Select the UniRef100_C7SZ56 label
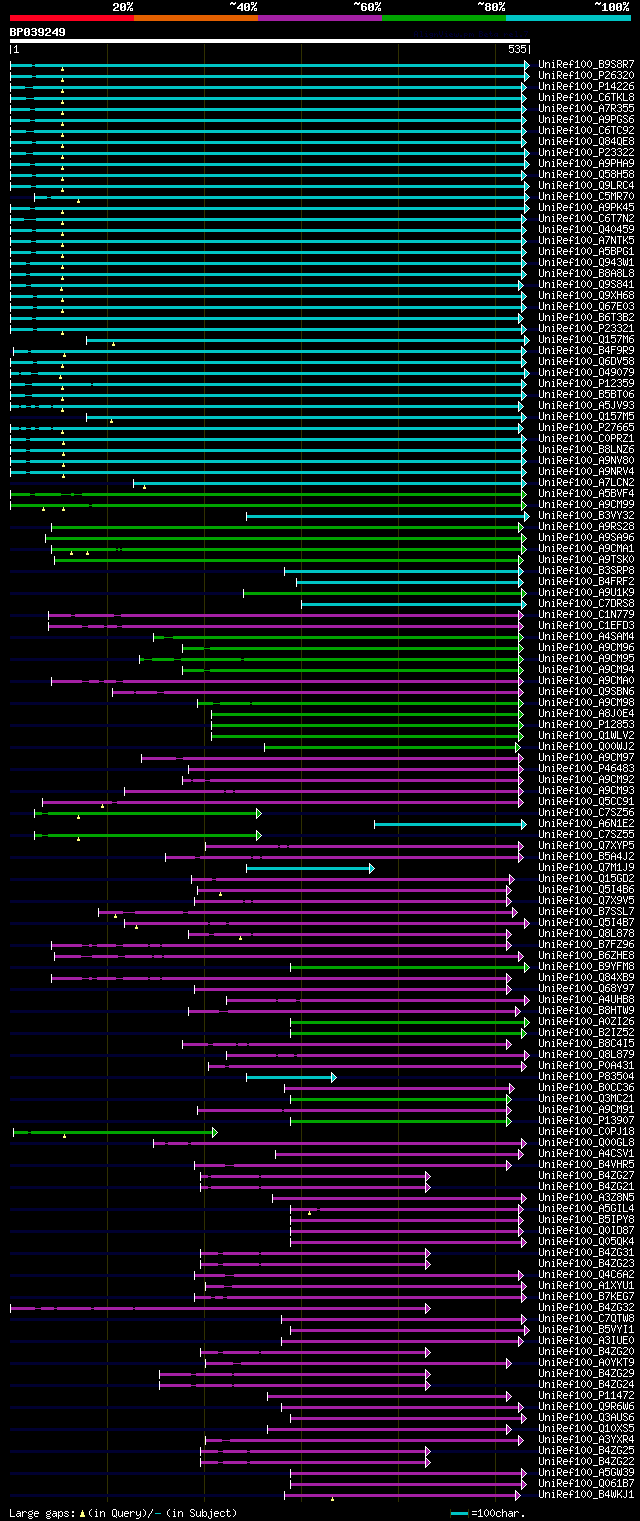 click(x=586, y=812)
